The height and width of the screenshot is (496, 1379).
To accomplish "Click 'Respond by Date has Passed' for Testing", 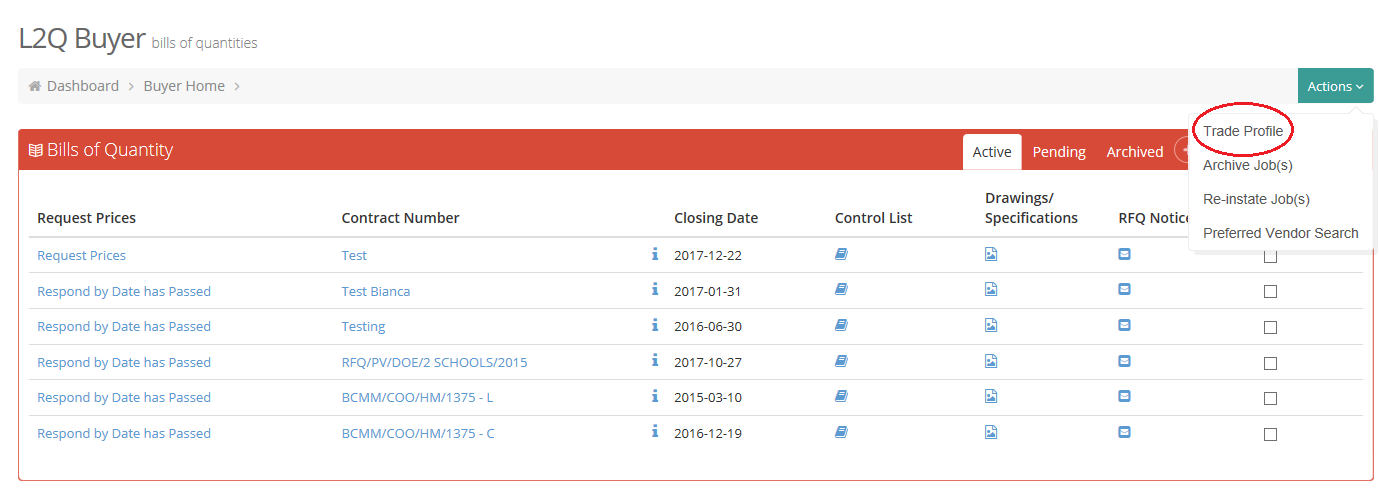I will click(124, 326).
